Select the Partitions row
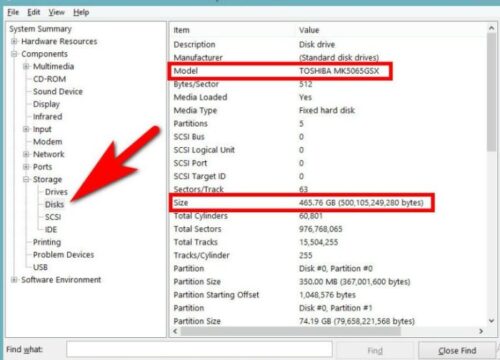This screenshot has width=500, height=360. pos(328,123)
